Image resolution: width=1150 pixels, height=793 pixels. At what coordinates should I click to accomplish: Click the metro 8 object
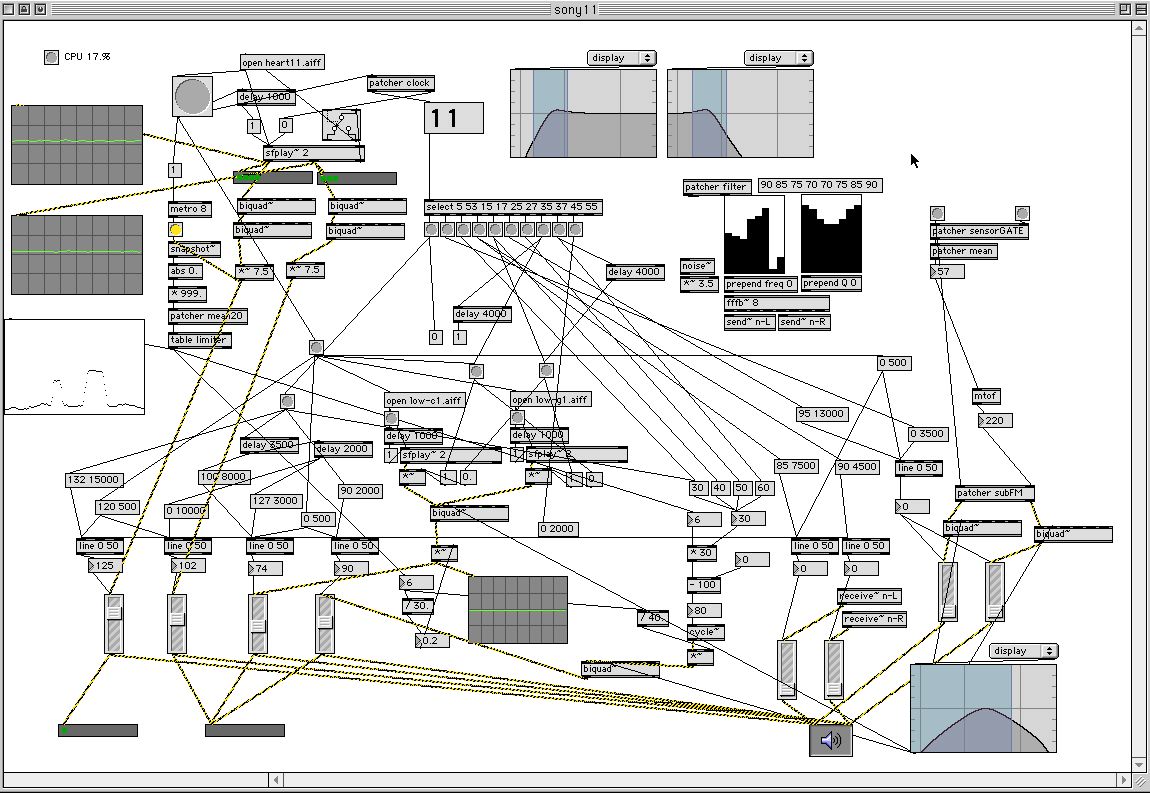190,209
